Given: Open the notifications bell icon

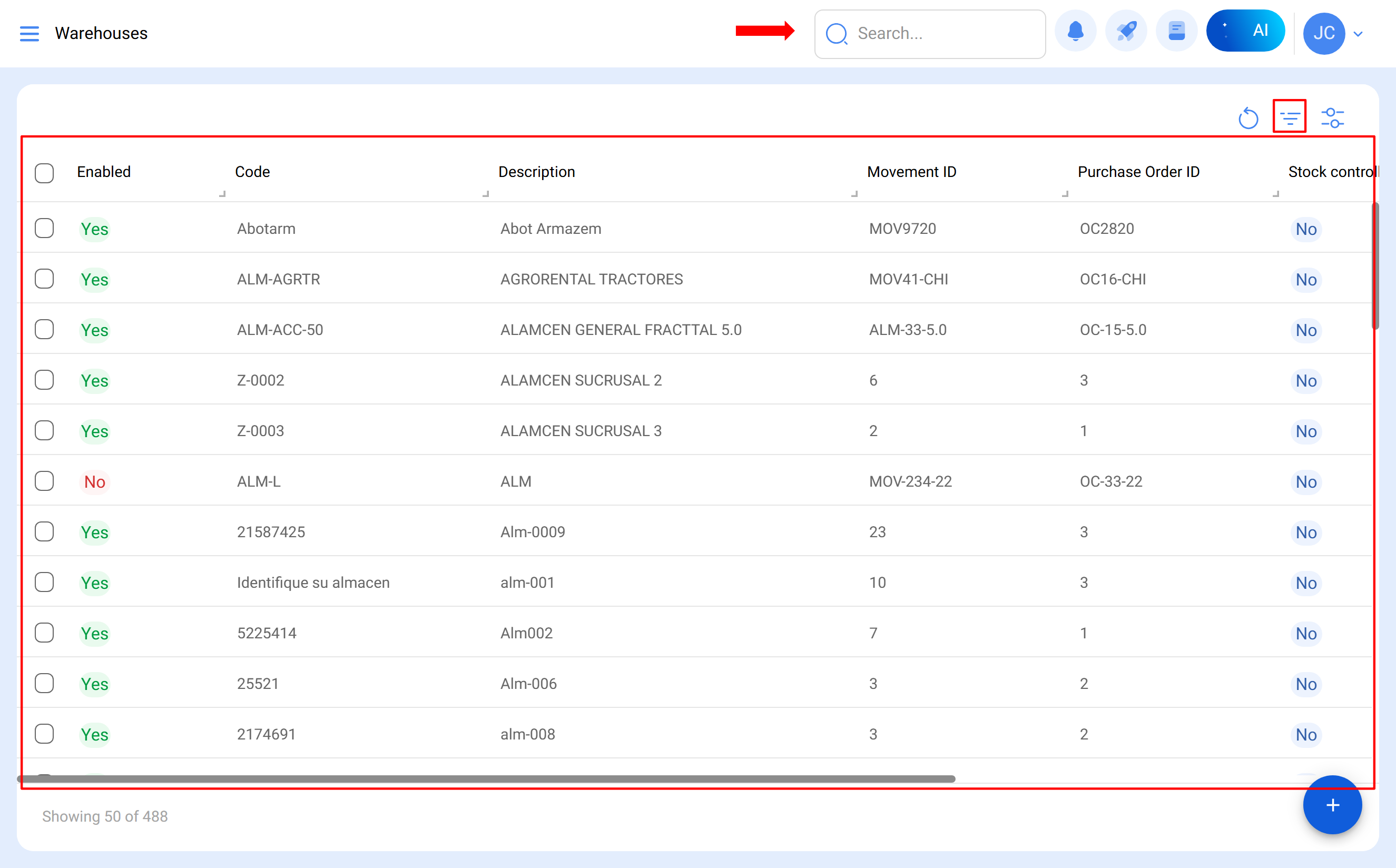Looking at the screenshot, I should coord(1076,32).
